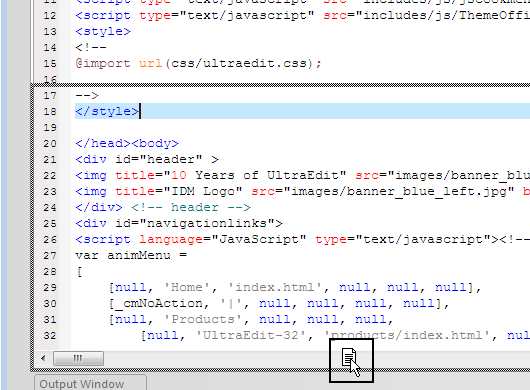The height and width of the screenshot is (390, 530).
Task: Click the horizontal scrollbar thumb
Action: click(78, 358)
